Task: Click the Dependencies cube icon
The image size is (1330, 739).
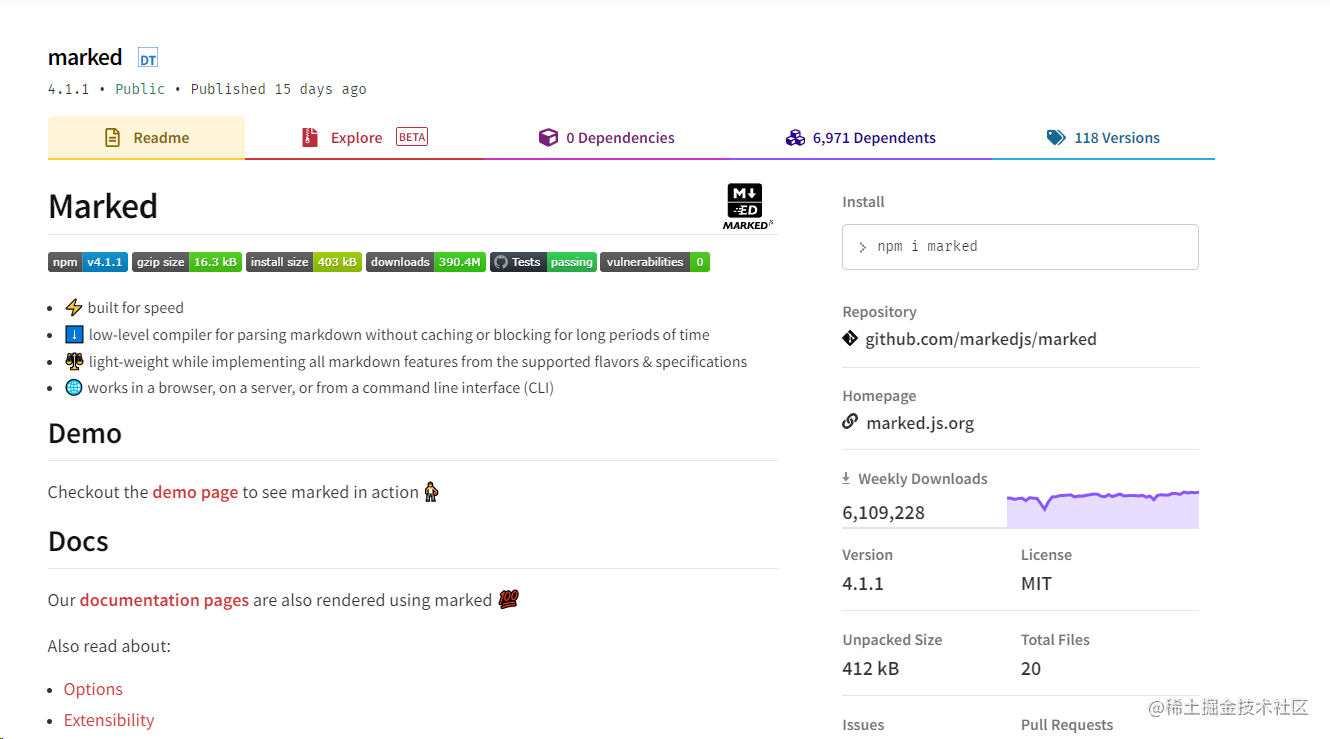Action: point(548,138)
